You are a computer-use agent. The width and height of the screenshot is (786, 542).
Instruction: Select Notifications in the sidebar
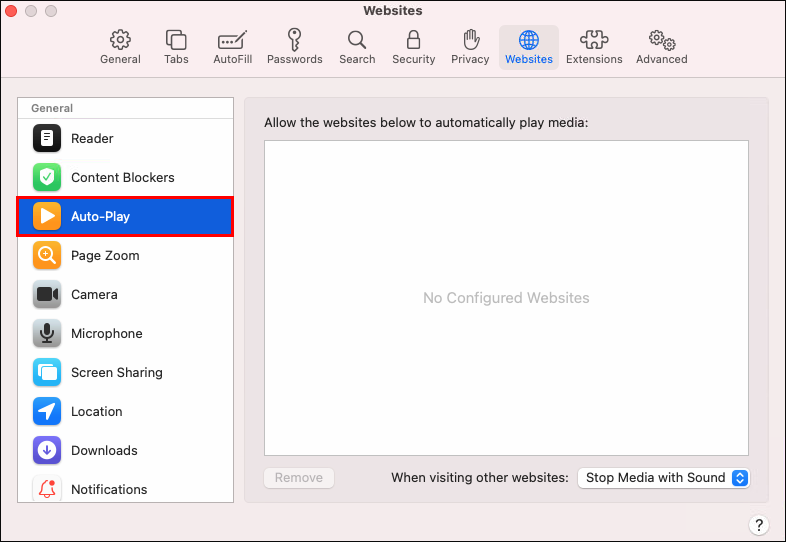pyautogui.click(x=125, y=488)
